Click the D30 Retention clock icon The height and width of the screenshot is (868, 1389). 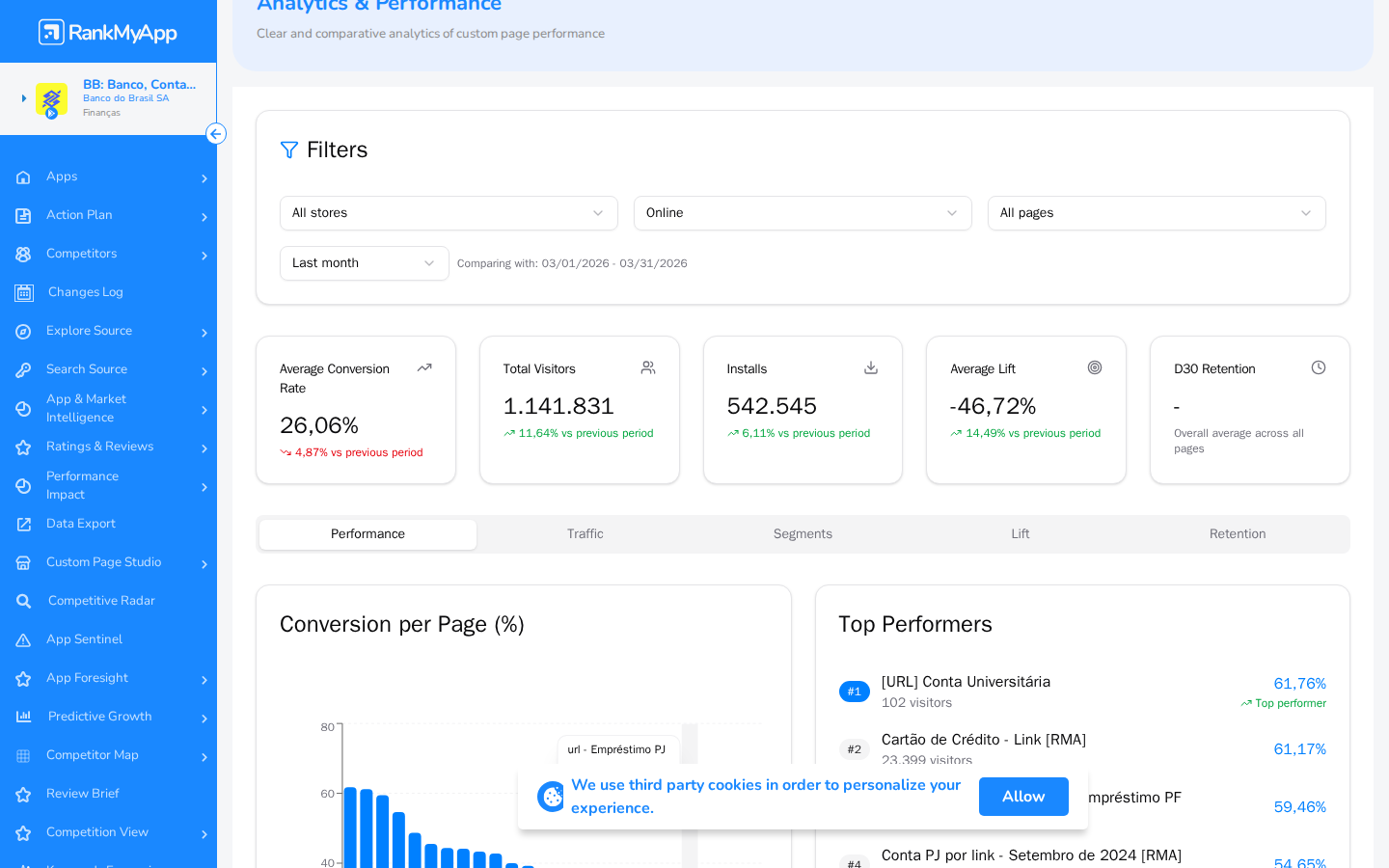click(x=1319, y=367)
